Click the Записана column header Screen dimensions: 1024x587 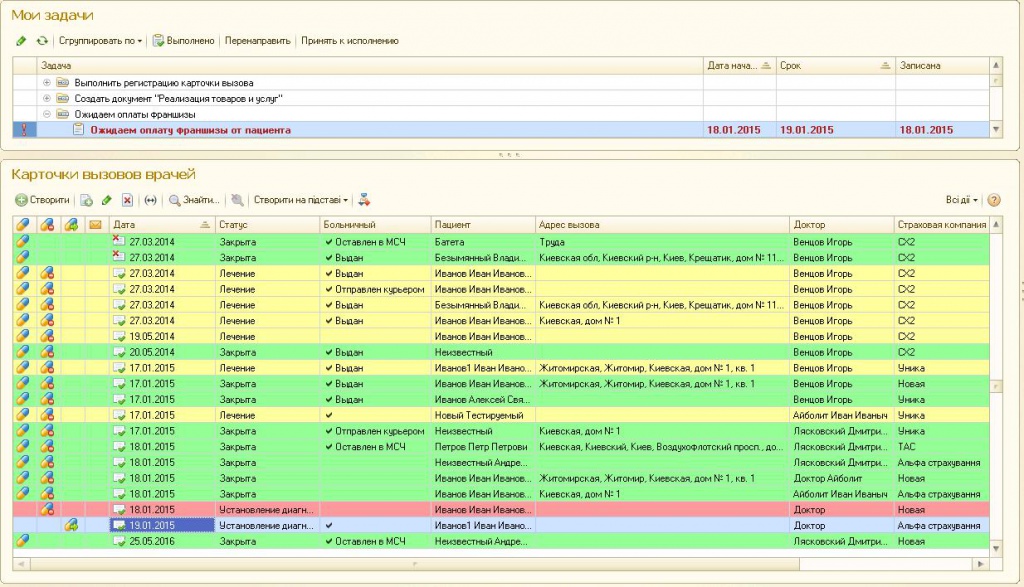[942, 65]
